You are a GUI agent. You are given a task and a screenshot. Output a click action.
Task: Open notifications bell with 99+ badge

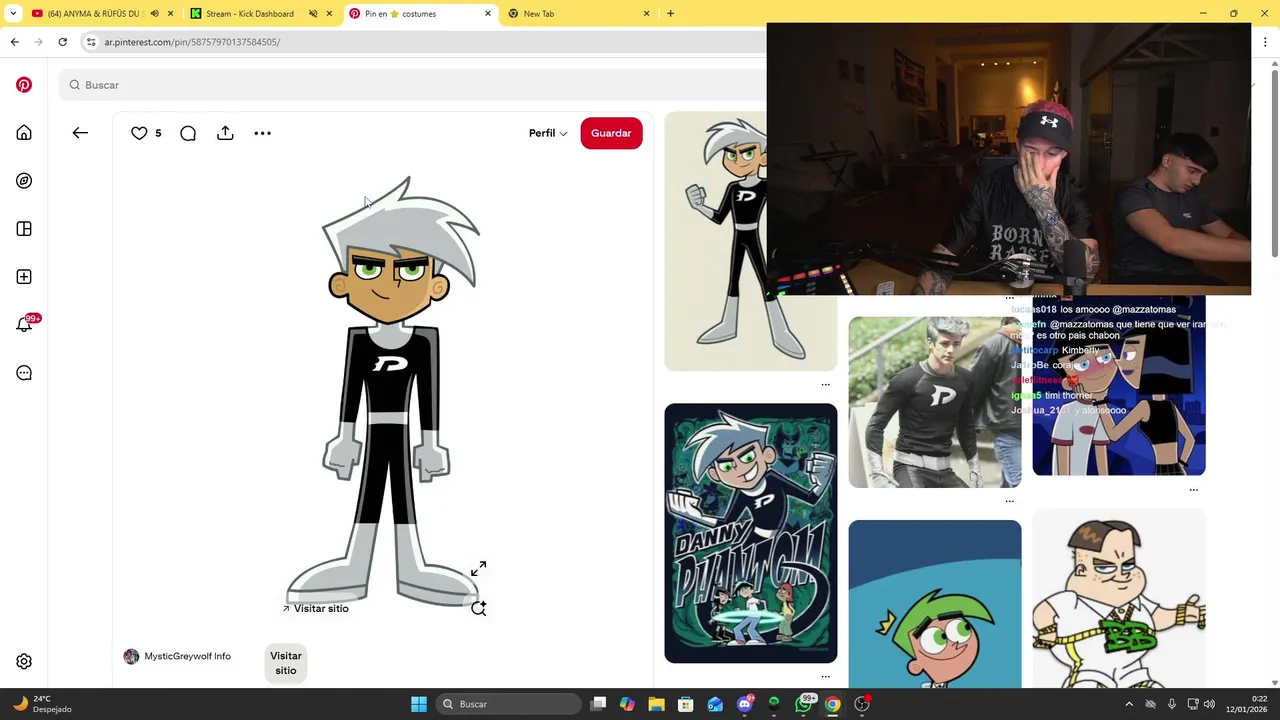coord(26,324)
